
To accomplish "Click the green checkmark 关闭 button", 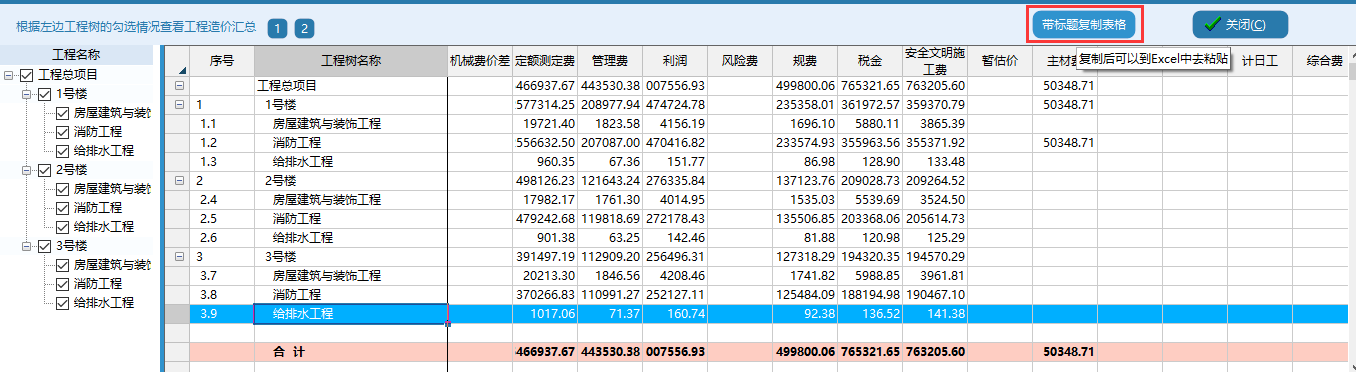I will tap(1240, 25).
